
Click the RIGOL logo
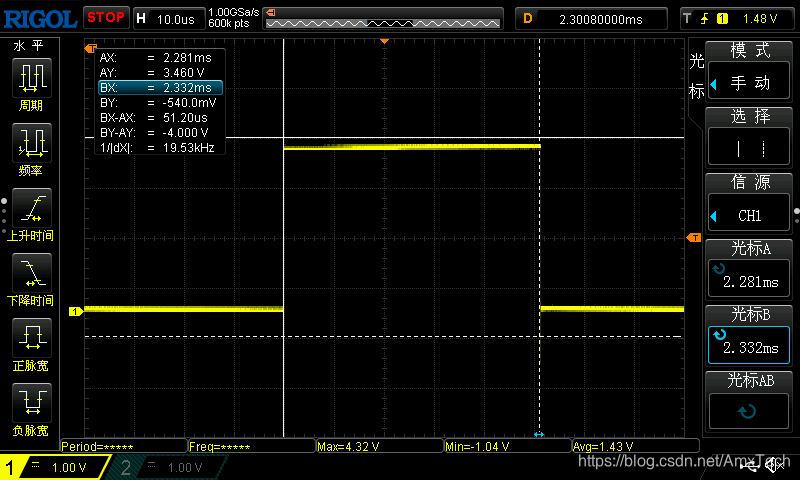coord(40,19)
